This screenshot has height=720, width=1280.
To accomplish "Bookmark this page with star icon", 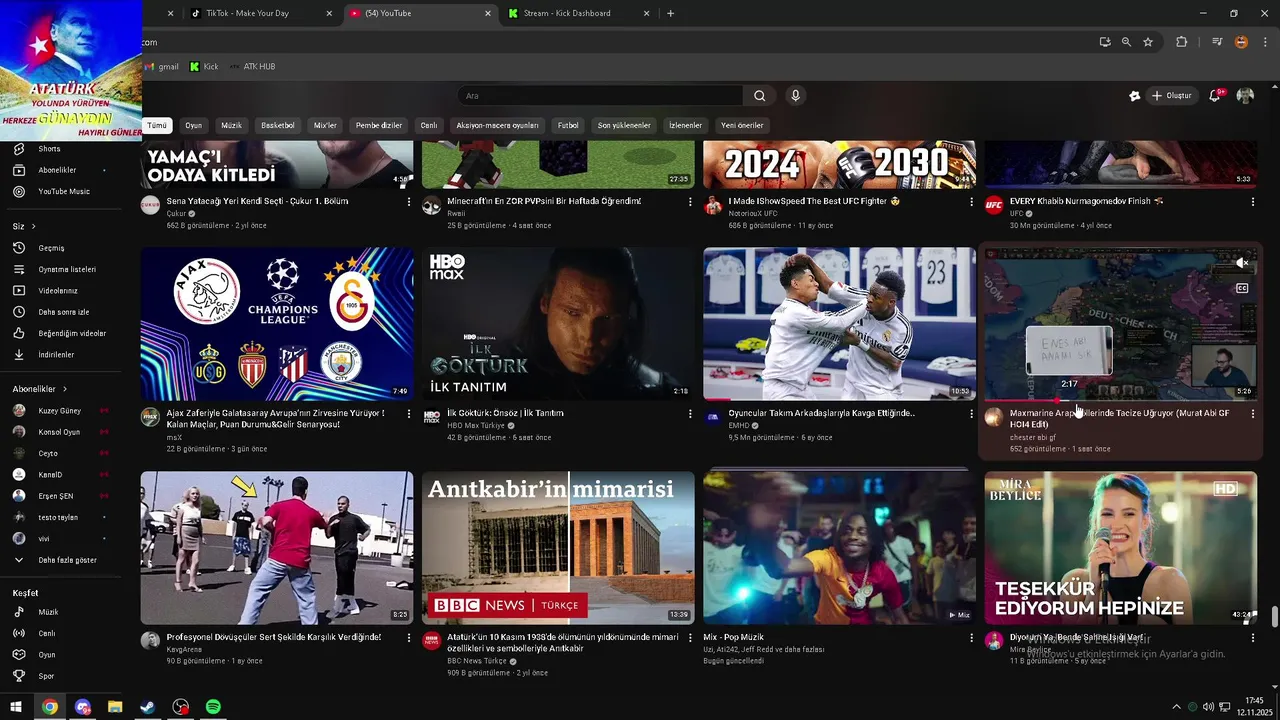I will pos(1148,42).
